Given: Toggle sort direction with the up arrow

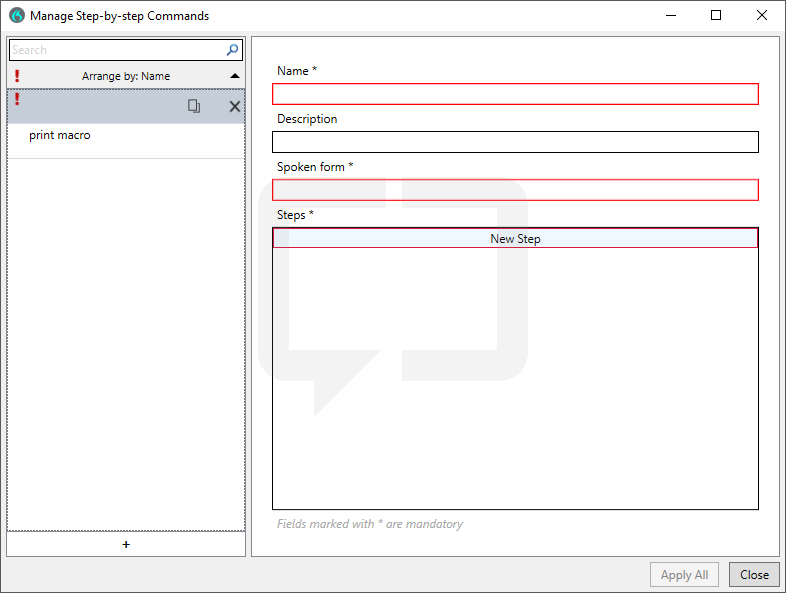Looking at the screenshot, I should (235, 76).
